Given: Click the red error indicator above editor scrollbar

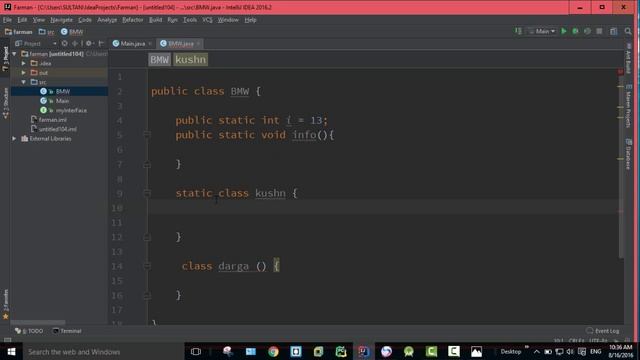Looking at the screenshot, I should pos(621,72).
